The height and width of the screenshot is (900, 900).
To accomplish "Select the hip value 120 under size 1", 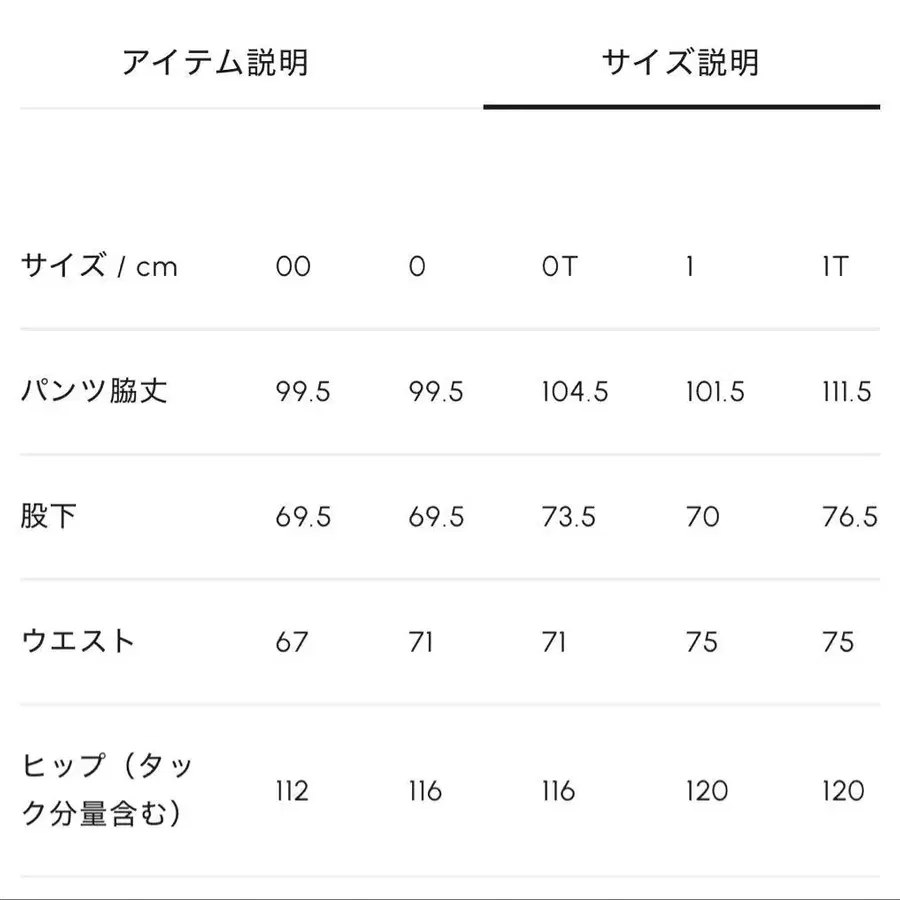I will (x=705, y=792).
